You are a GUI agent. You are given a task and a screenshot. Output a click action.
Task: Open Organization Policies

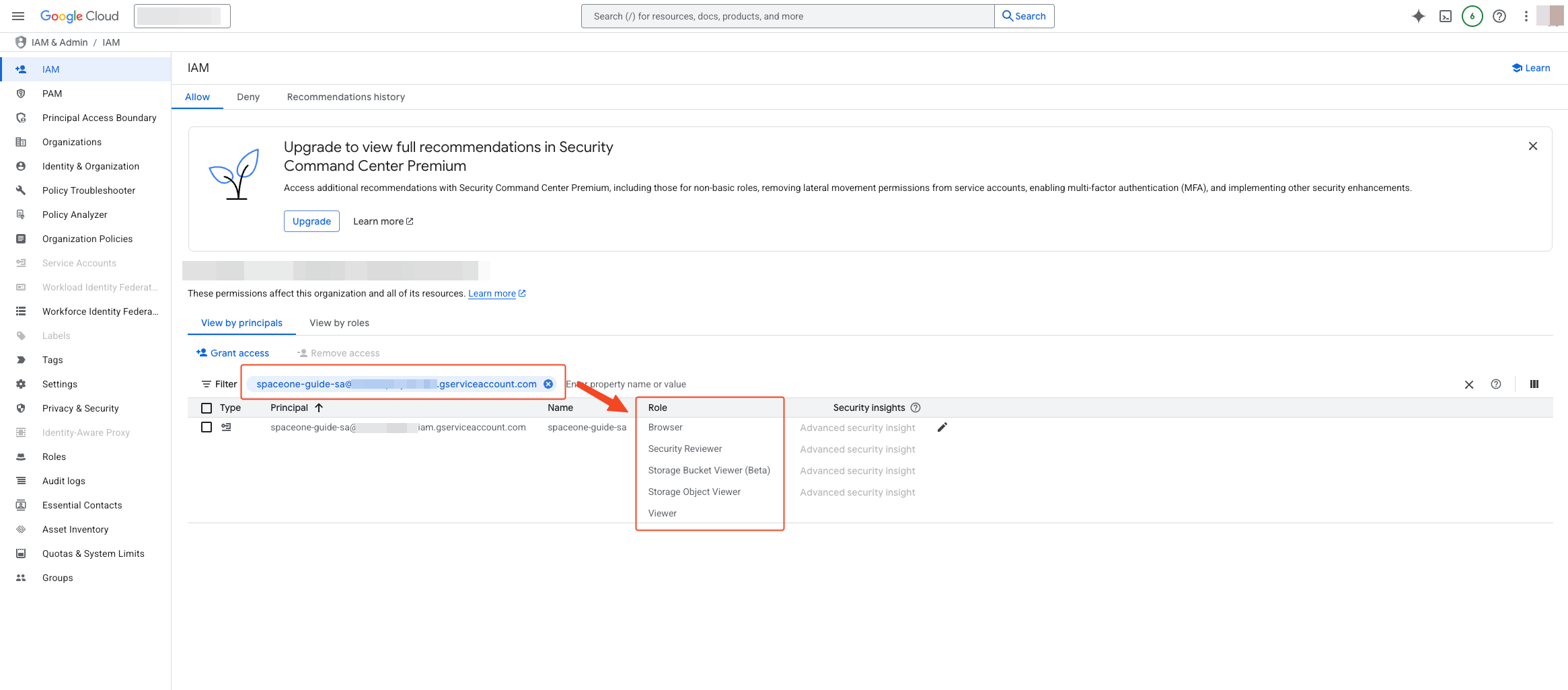point(85,239)
